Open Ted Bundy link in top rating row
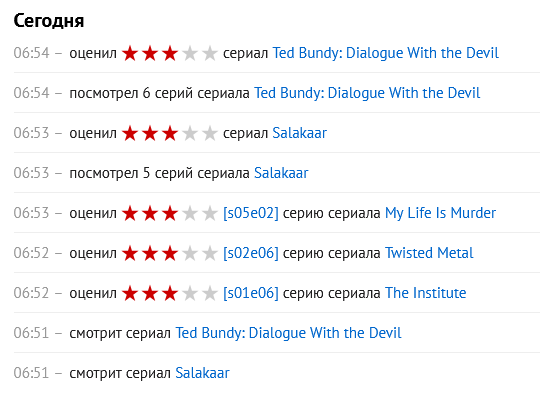 [385, 53]
